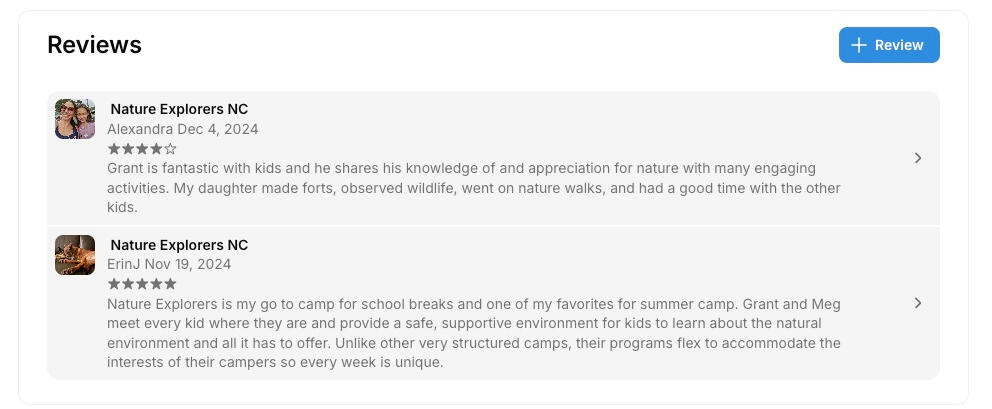Open Nature Explorers NC title above Alexandra

[x=179, y=109]
